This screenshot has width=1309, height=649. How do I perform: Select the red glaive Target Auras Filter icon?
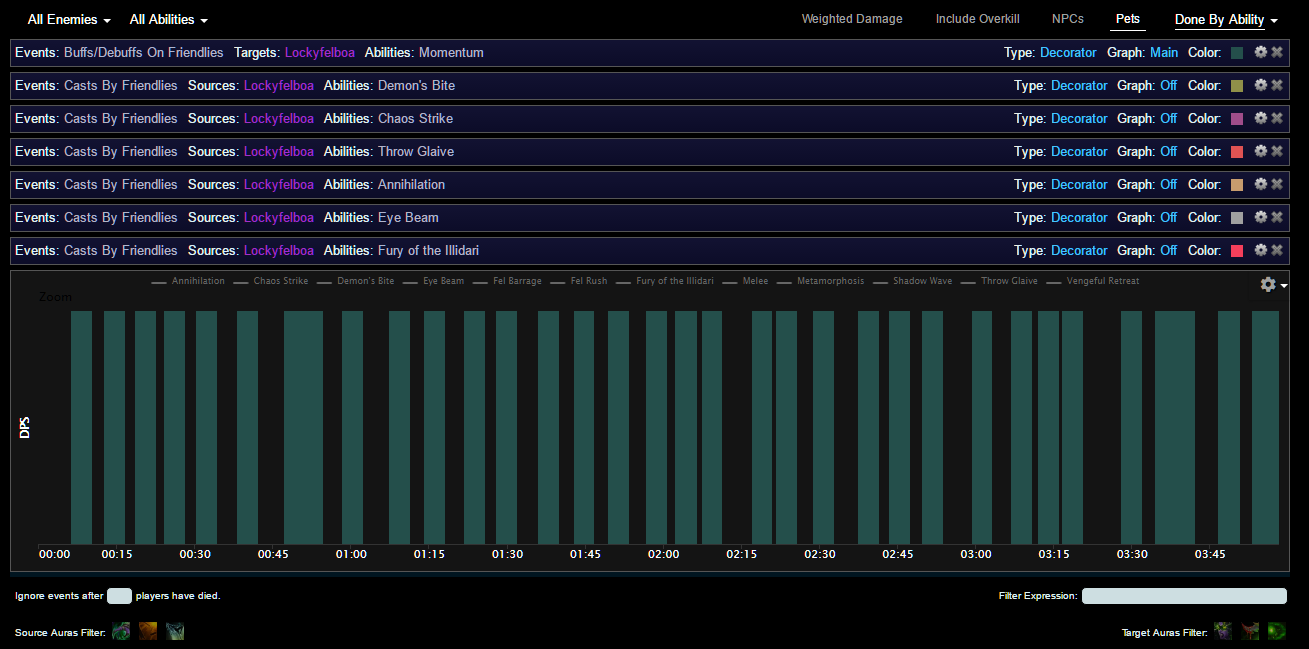1250,631
